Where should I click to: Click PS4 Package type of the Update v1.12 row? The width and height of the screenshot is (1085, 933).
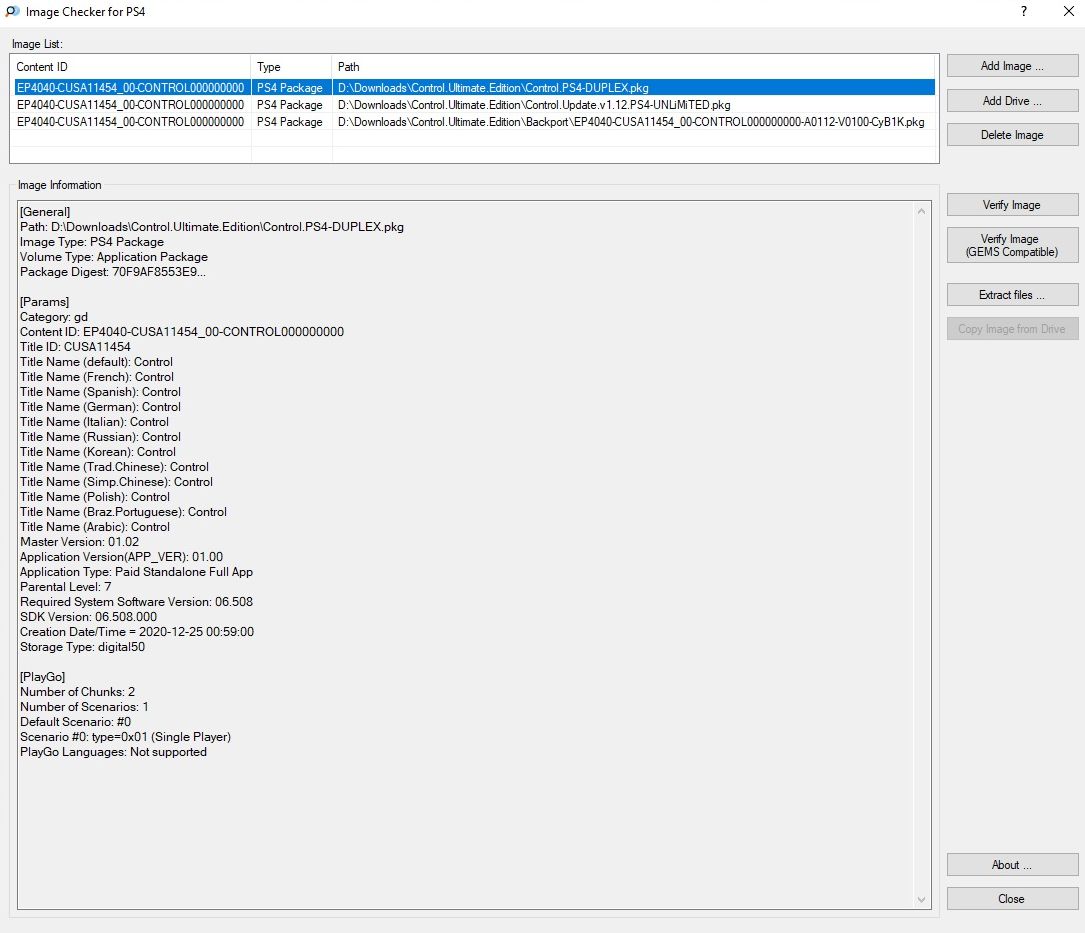tap(289, 105)
